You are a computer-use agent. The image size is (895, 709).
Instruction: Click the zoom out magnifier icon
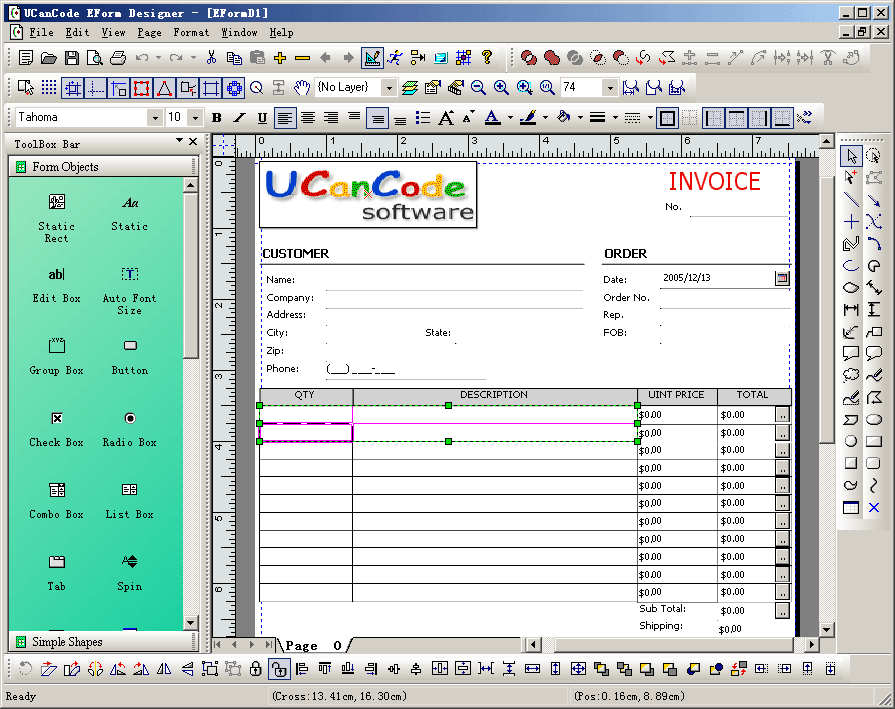coord(478,87)
